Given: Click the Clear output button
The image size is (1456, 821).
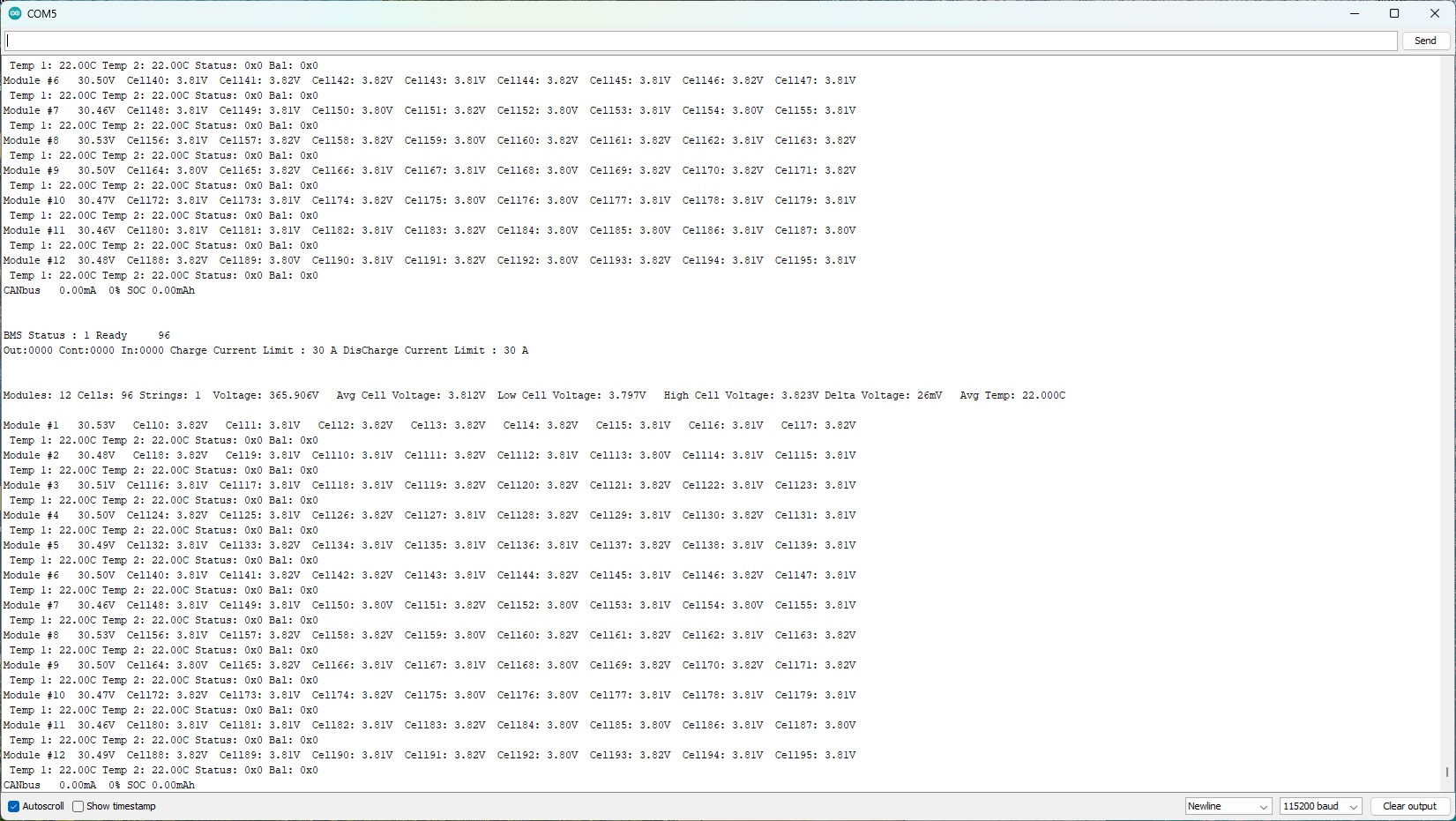Looking at the screenshot, I should pos(1409,806).
